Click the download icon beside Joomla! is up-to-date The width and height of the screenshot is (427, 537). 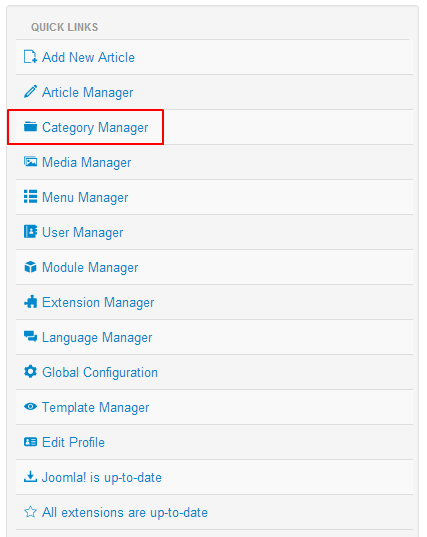[30, 476]
